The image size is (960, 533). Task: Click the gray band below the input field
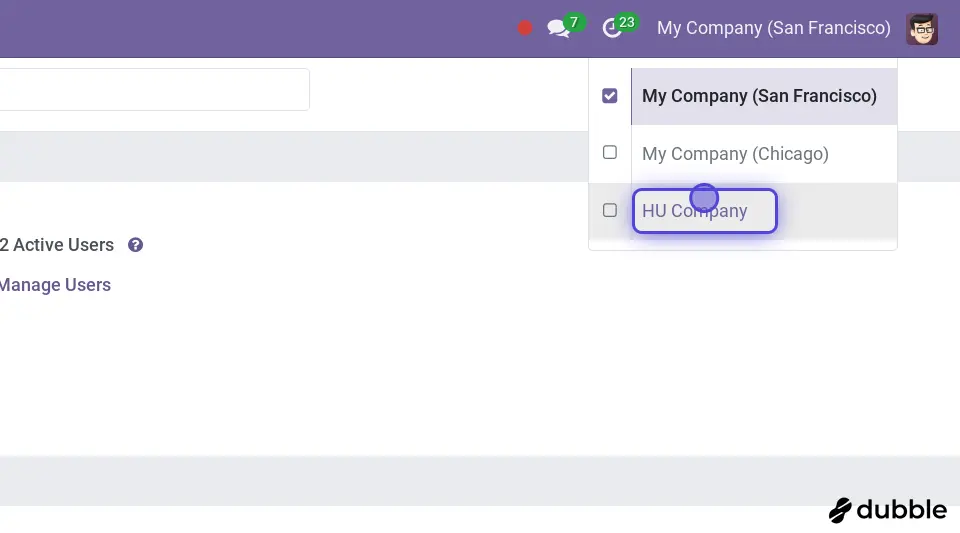[x=290, y=156]
